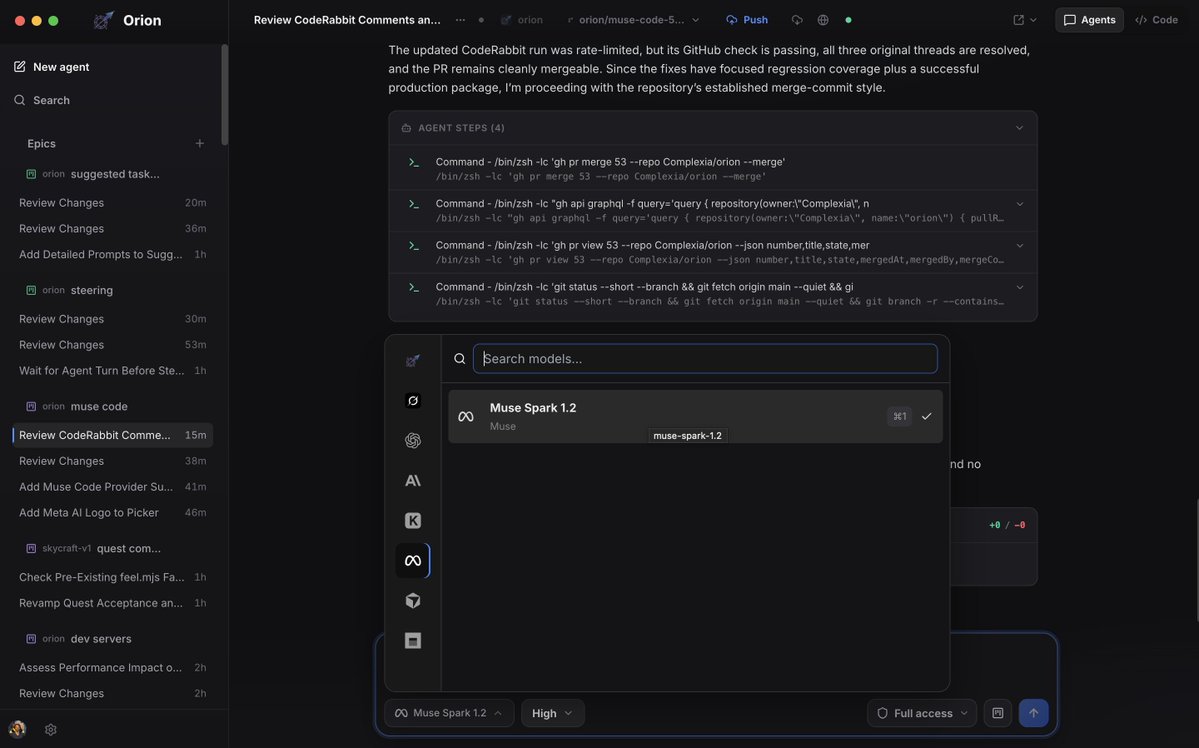Open the Full access permissions dropdown

921,713
